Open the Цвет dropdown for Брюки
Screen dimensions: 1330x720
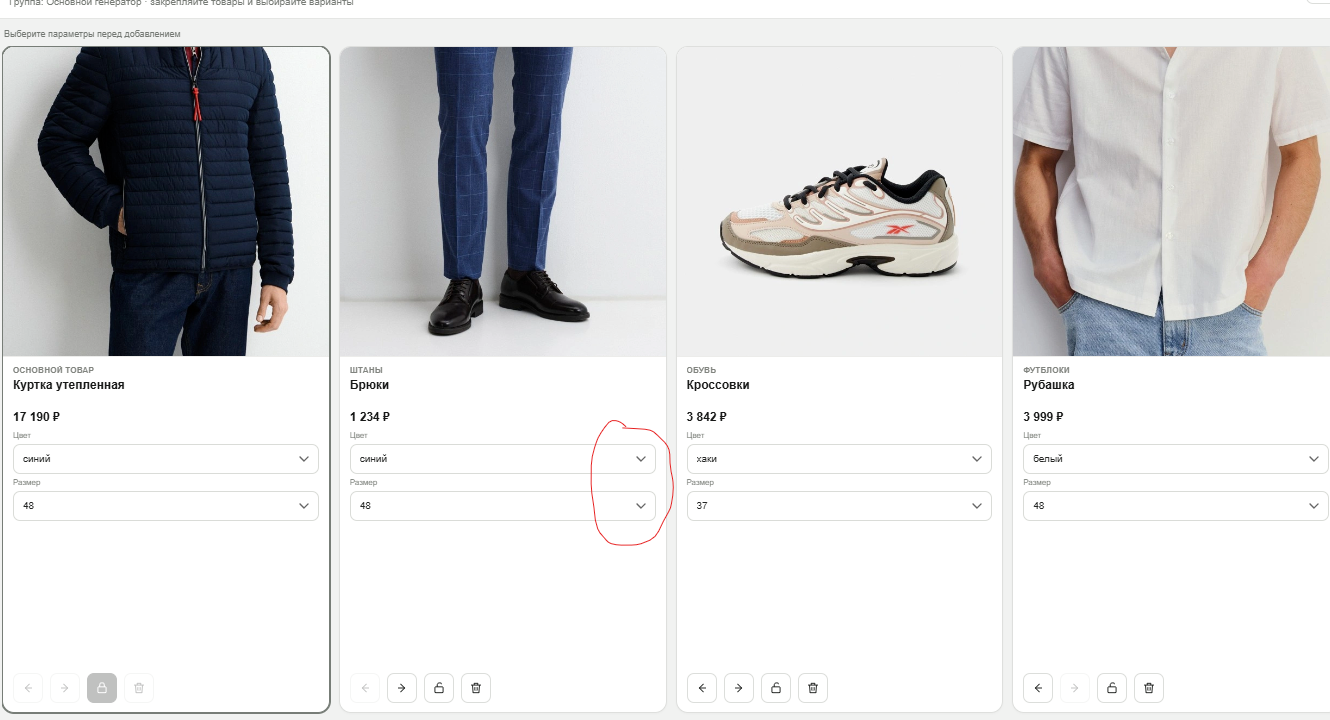503,459
